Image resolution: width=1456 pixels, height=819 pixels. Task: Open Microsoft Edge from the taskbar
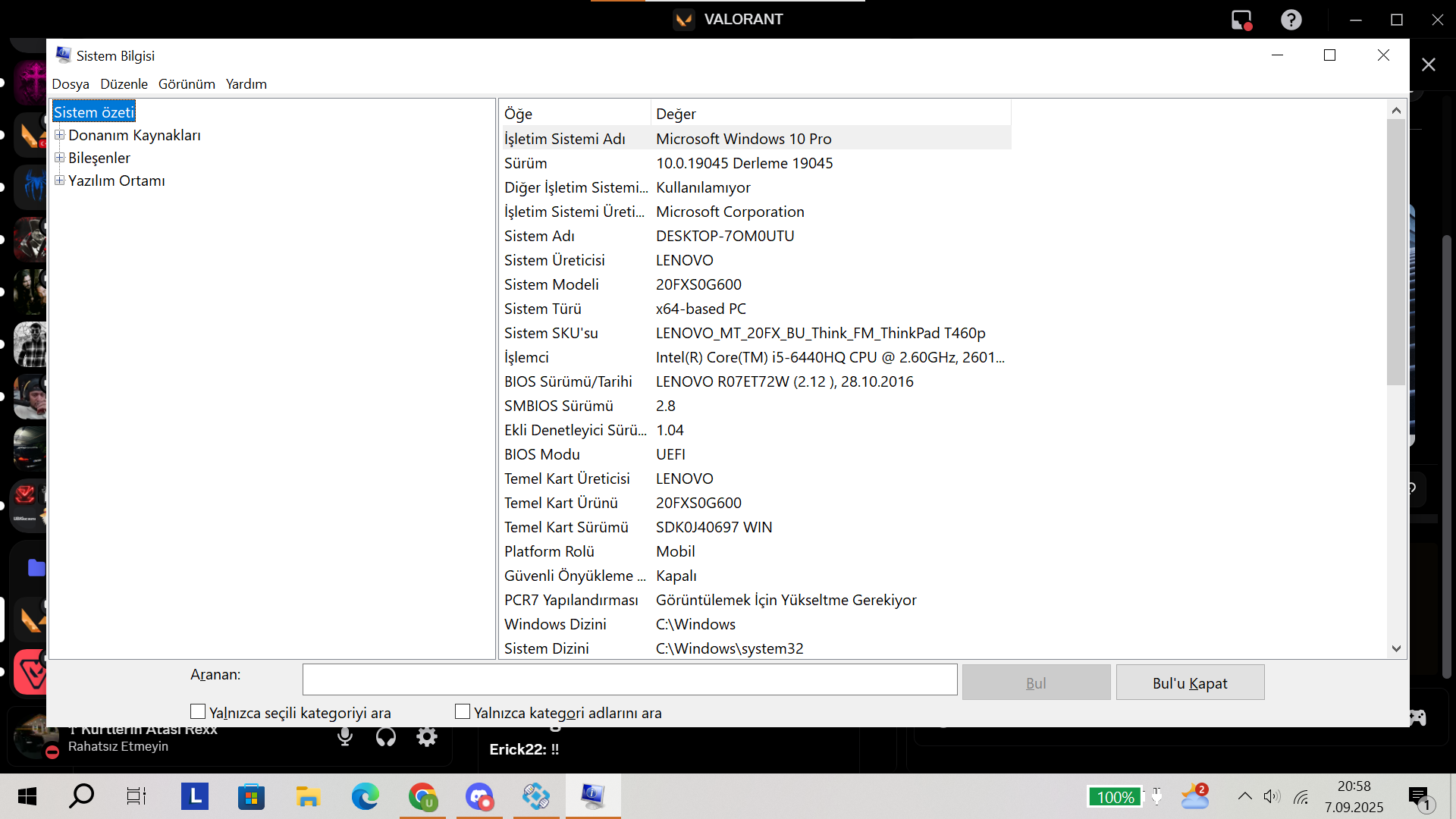(365, 797)
